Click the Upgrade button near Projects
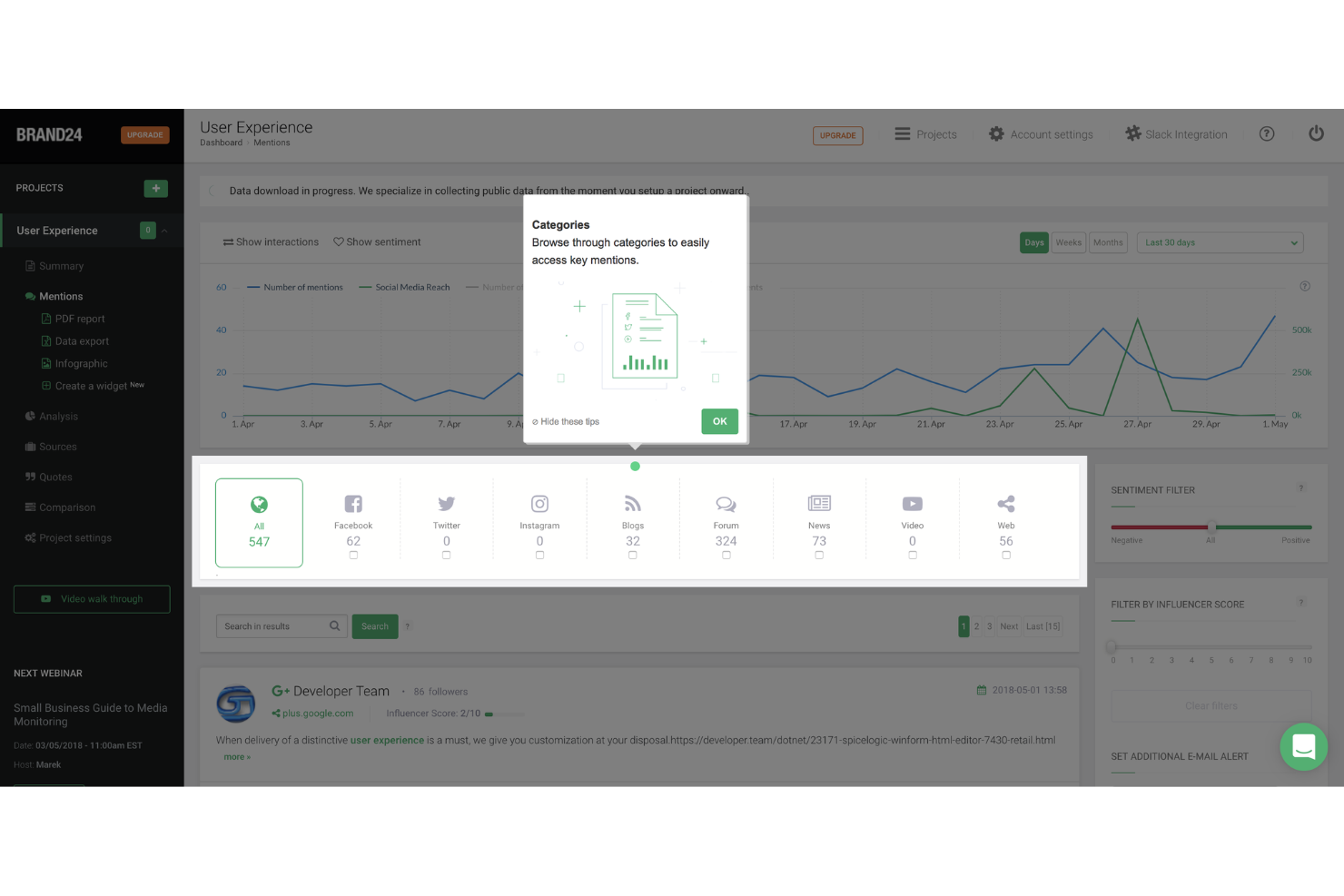The width and height of the screenshot is (1344, 896). coord(837,135)
